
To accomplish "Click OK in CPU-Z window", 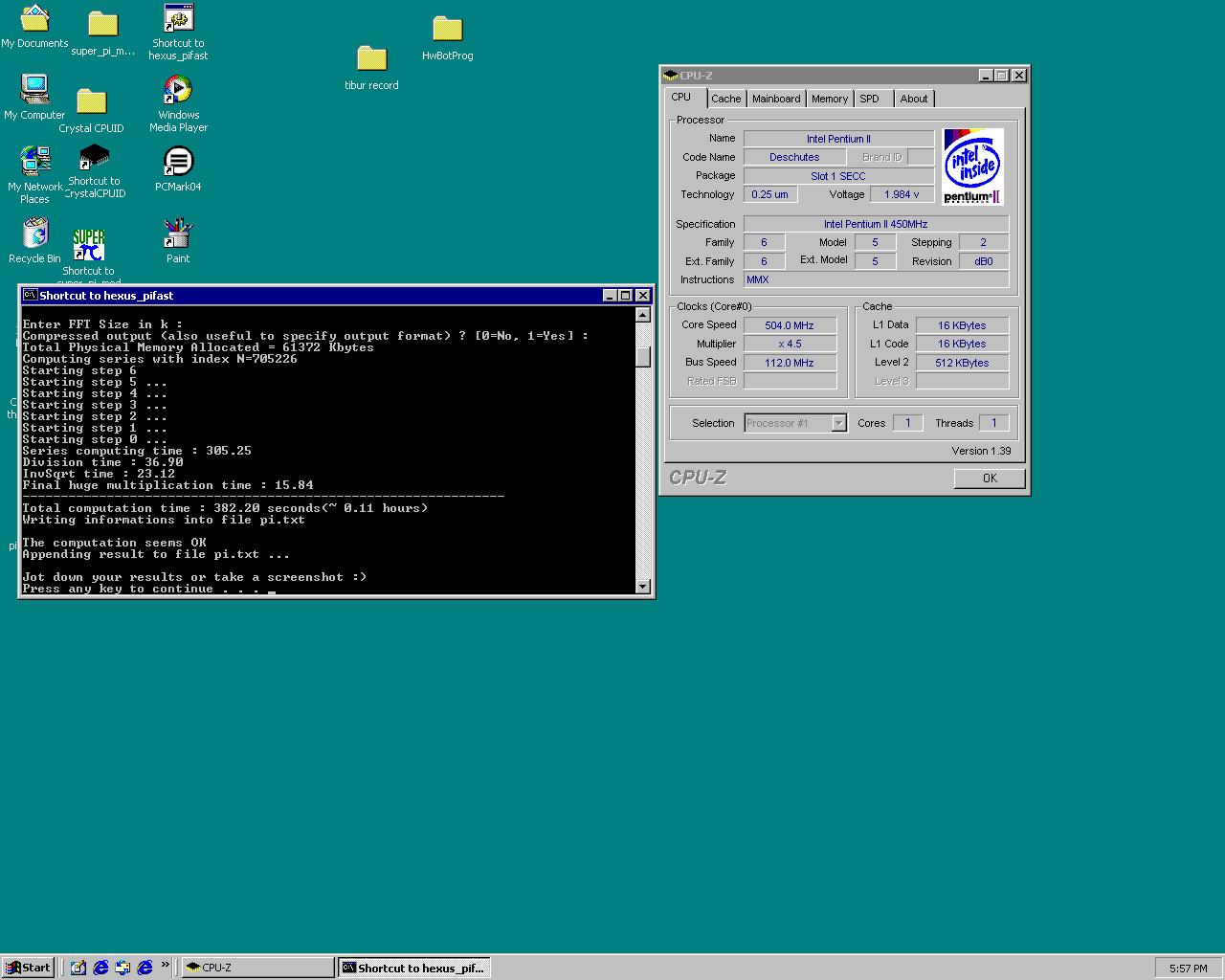I will tap(990, 479).
